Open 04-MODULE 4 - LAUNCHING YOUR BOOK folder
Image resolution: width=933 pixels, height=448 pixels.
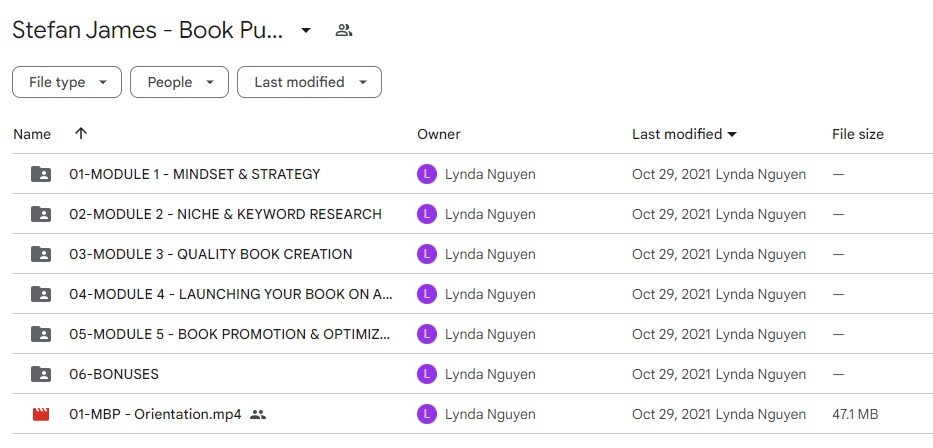pyautogui.click(x=231, y=294)
